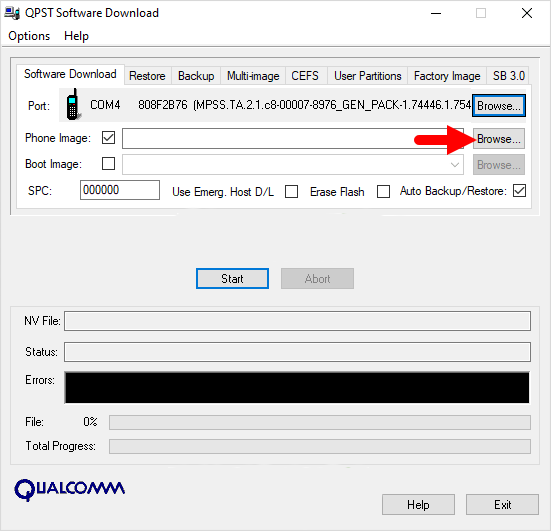
Task: Switch to the User Partitions tab
Action: 368,76
